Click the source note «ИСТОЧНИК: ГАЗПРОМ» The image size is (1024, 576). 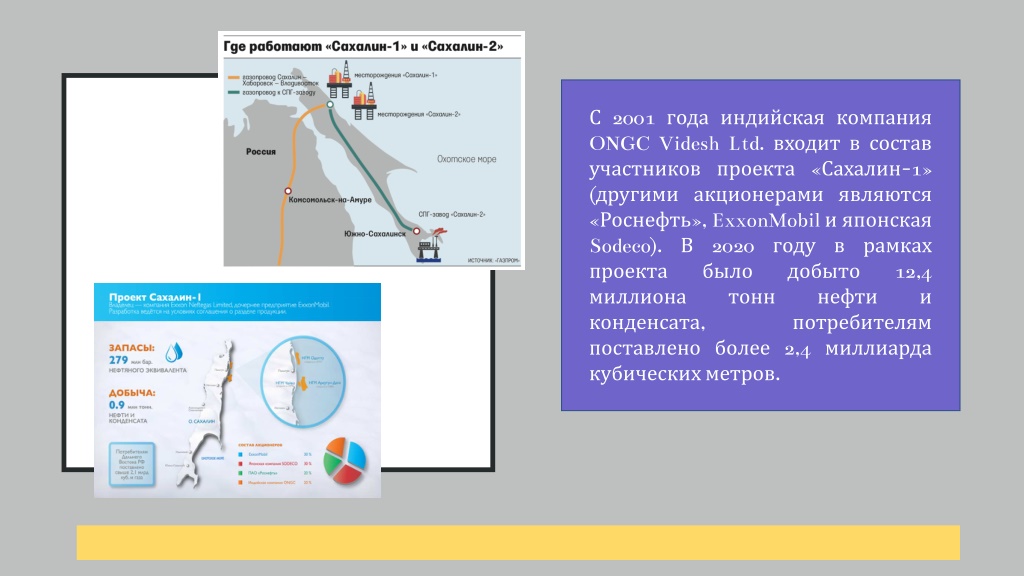494,261
